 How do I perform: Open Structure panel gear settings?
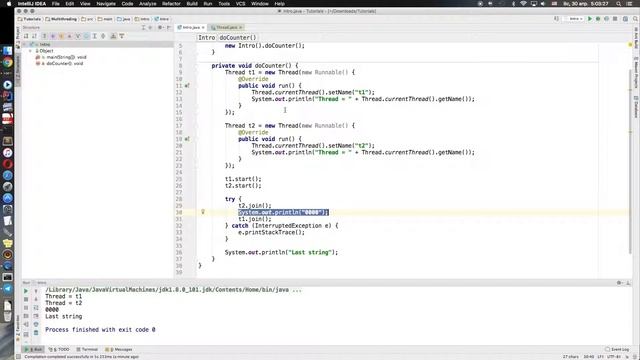click(x=160, y=27)
